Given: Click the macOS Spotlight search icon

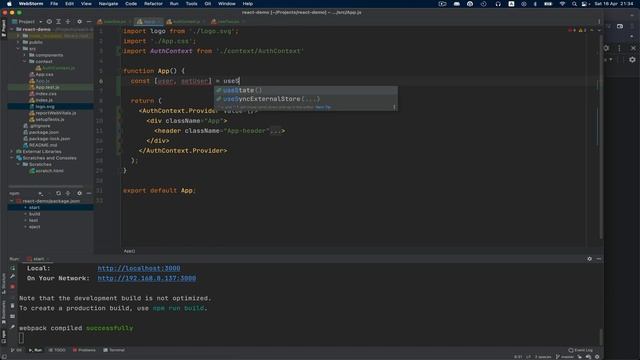Looking at the screenshot, I should coord(574,4).
